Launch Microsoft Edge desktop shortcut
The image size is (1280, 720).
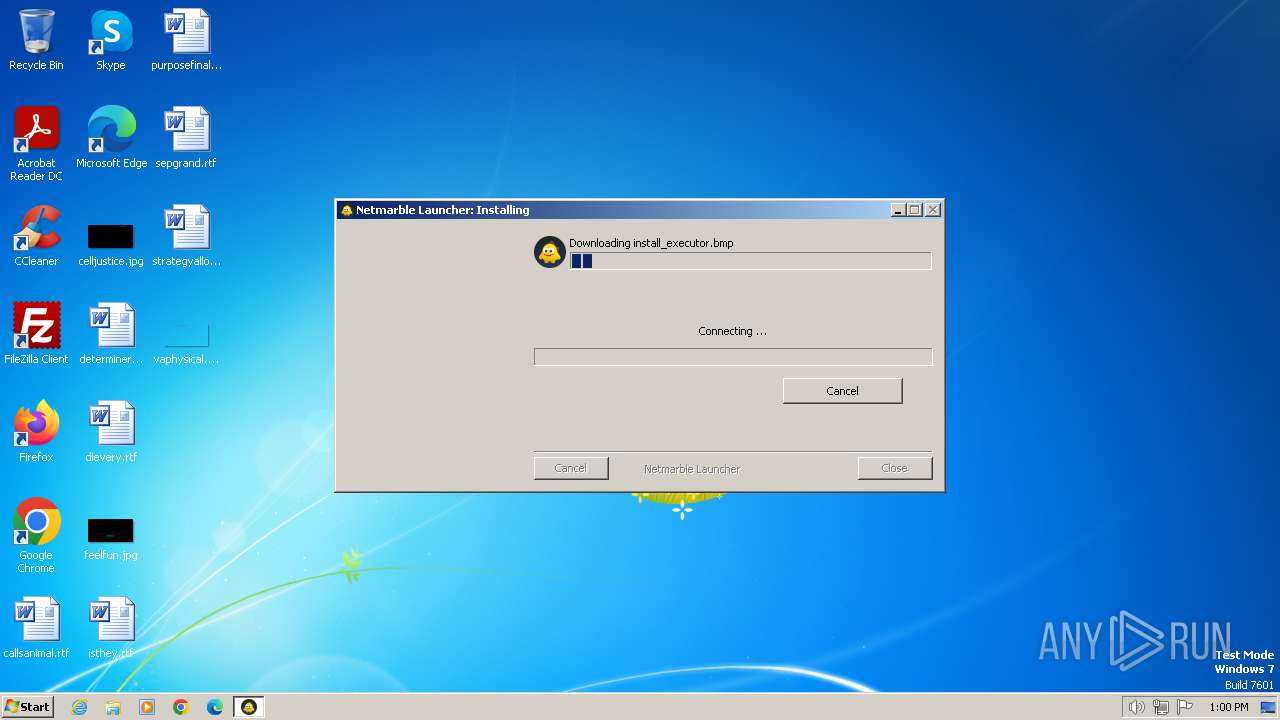pos(111,138)
